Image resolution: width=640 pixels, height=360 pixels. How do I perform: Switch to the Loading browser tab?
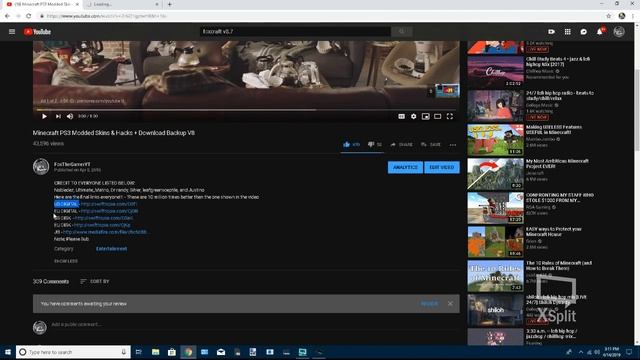click(x=122, y=4)
